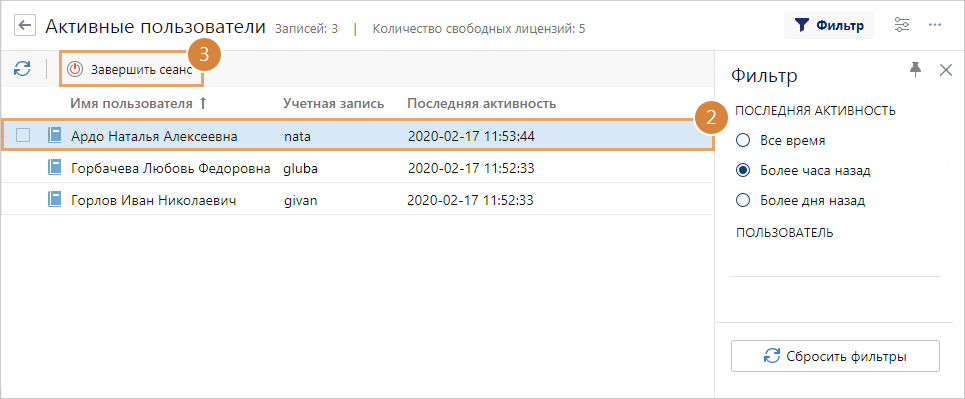Viewport: 965px width, 399px height.
Task: Click the back arrow icon
Action: [25, 26]
